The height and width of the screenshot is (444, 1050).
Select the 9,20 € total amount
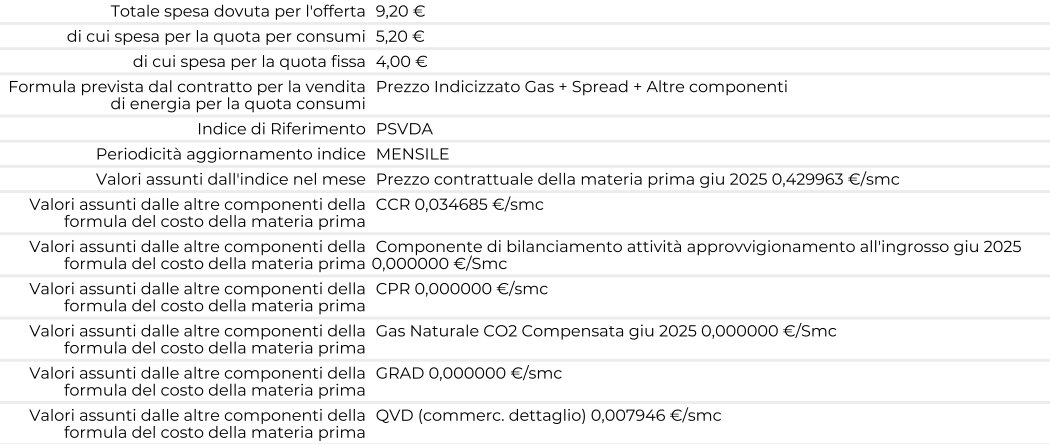tap(402, 12)
